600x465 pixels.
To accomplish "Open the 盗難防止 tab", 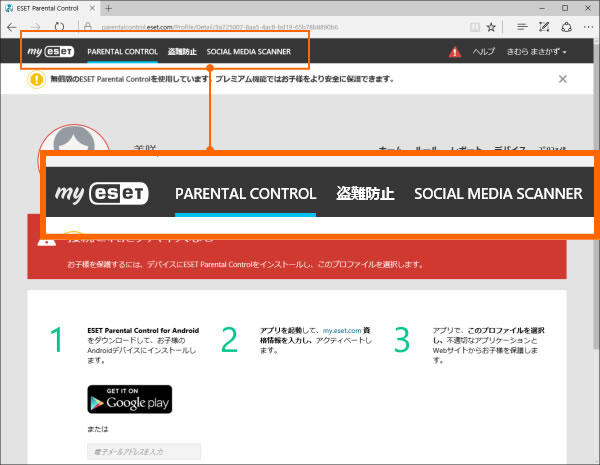I will (182, 52).
